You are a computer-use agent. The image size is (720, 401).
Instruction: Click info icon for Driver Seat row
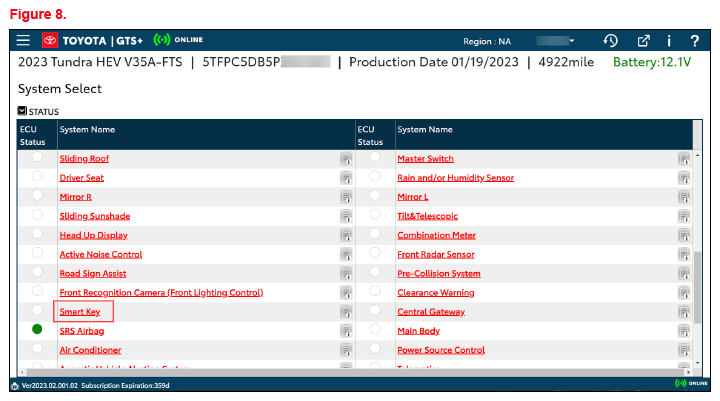[346, 178]
